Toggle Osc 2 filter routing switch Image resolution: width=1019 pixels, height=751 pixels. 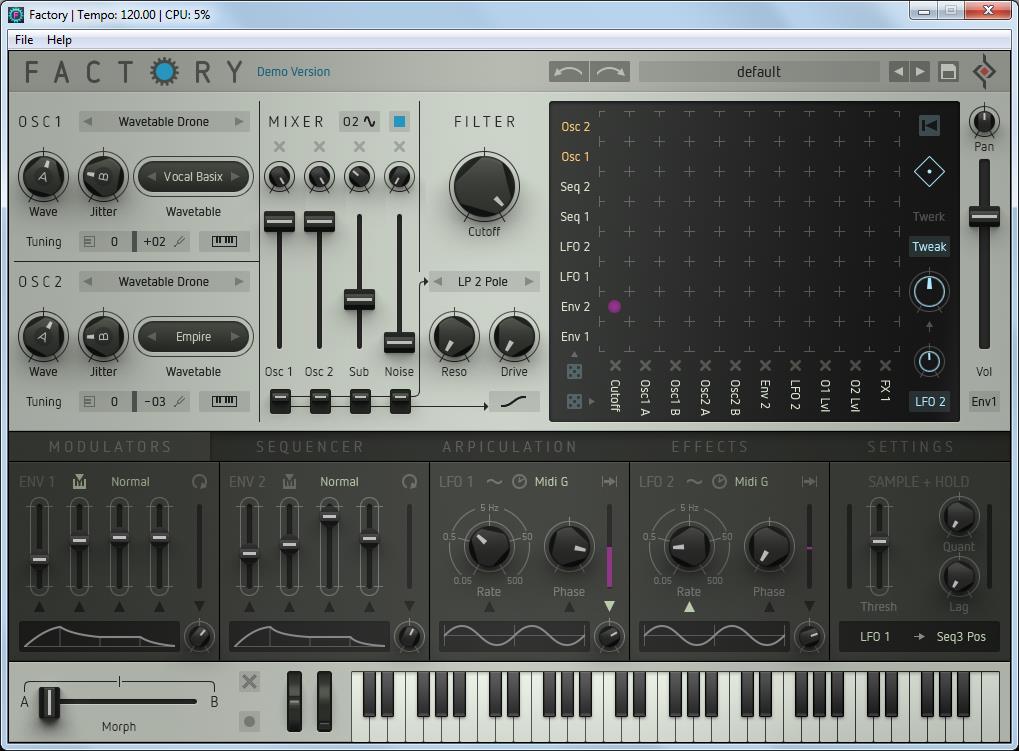(x=320, y=401)
